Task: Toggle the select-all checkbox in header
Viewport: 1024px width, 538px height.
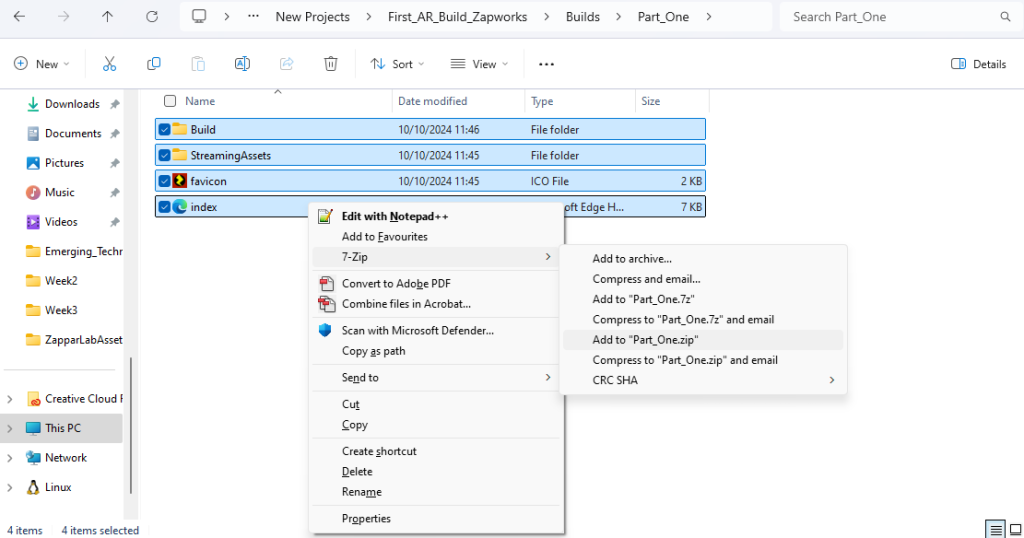Action: coord(170,101)
